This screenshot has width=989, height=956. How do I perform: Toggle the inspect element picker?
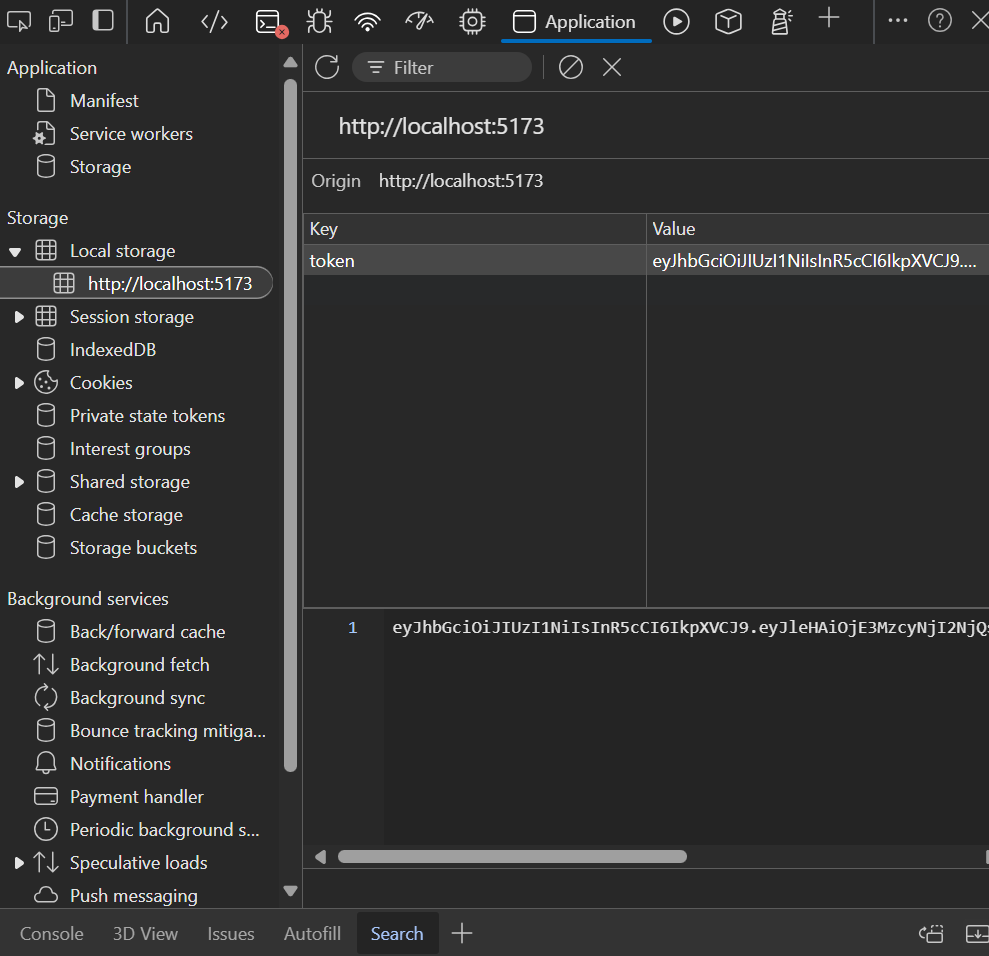pyautogui.click(x=19, y=21)
